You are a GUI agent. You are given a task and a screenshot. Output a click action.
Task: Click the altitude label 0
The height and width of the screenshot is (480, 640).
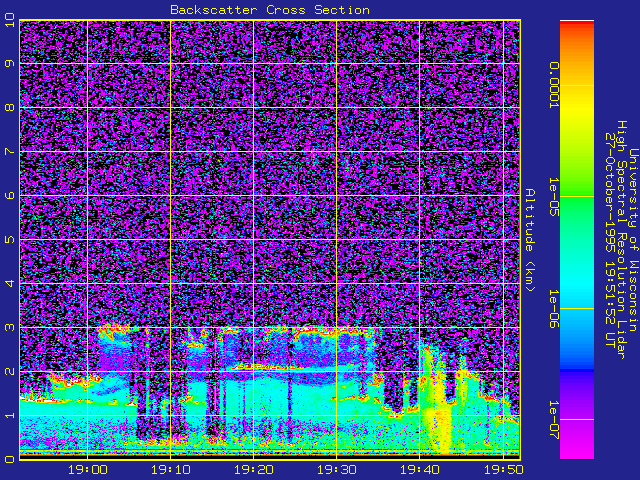click(x=10, y=459)
